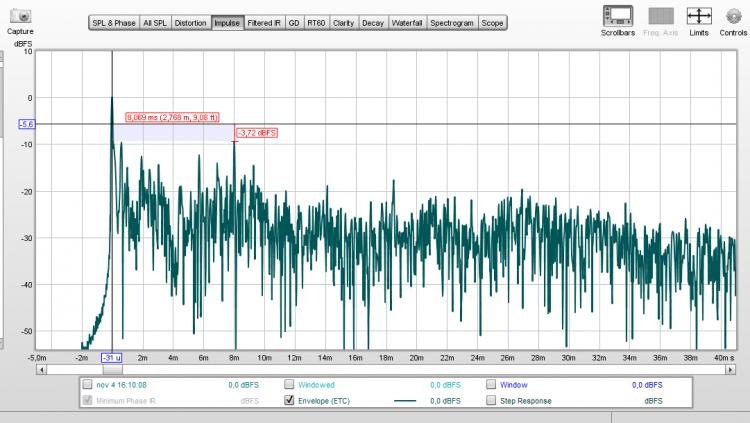Switch to the GD tab

[x=294, y=23]
